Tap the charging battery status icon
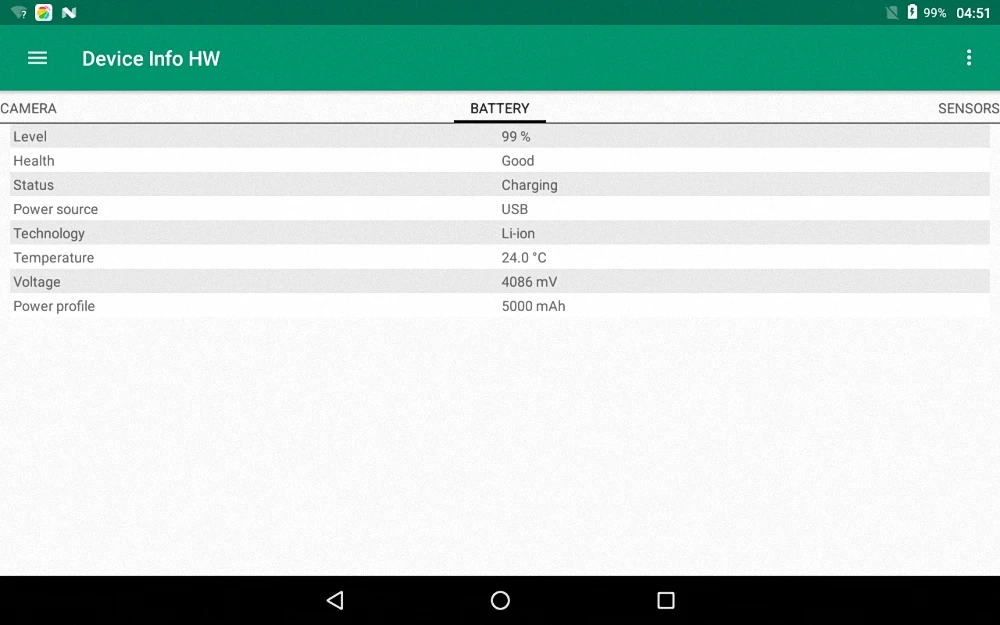1000x625 pixels. (x=912, y=12)
